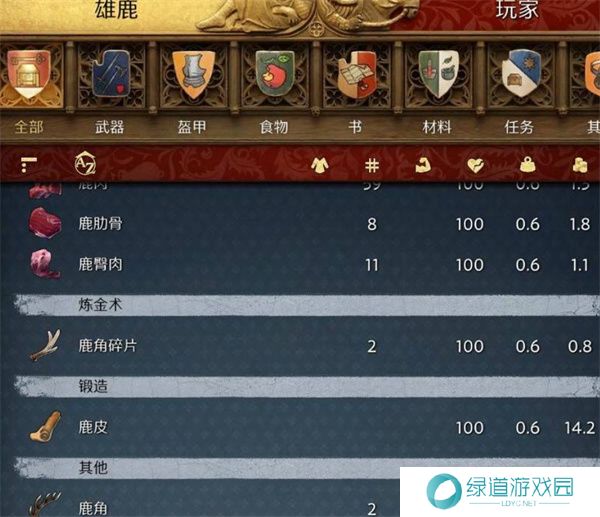This screenshot has width=600, height=517.
Task: Switch to the 食物 tab label
Action: pos(274,127)
